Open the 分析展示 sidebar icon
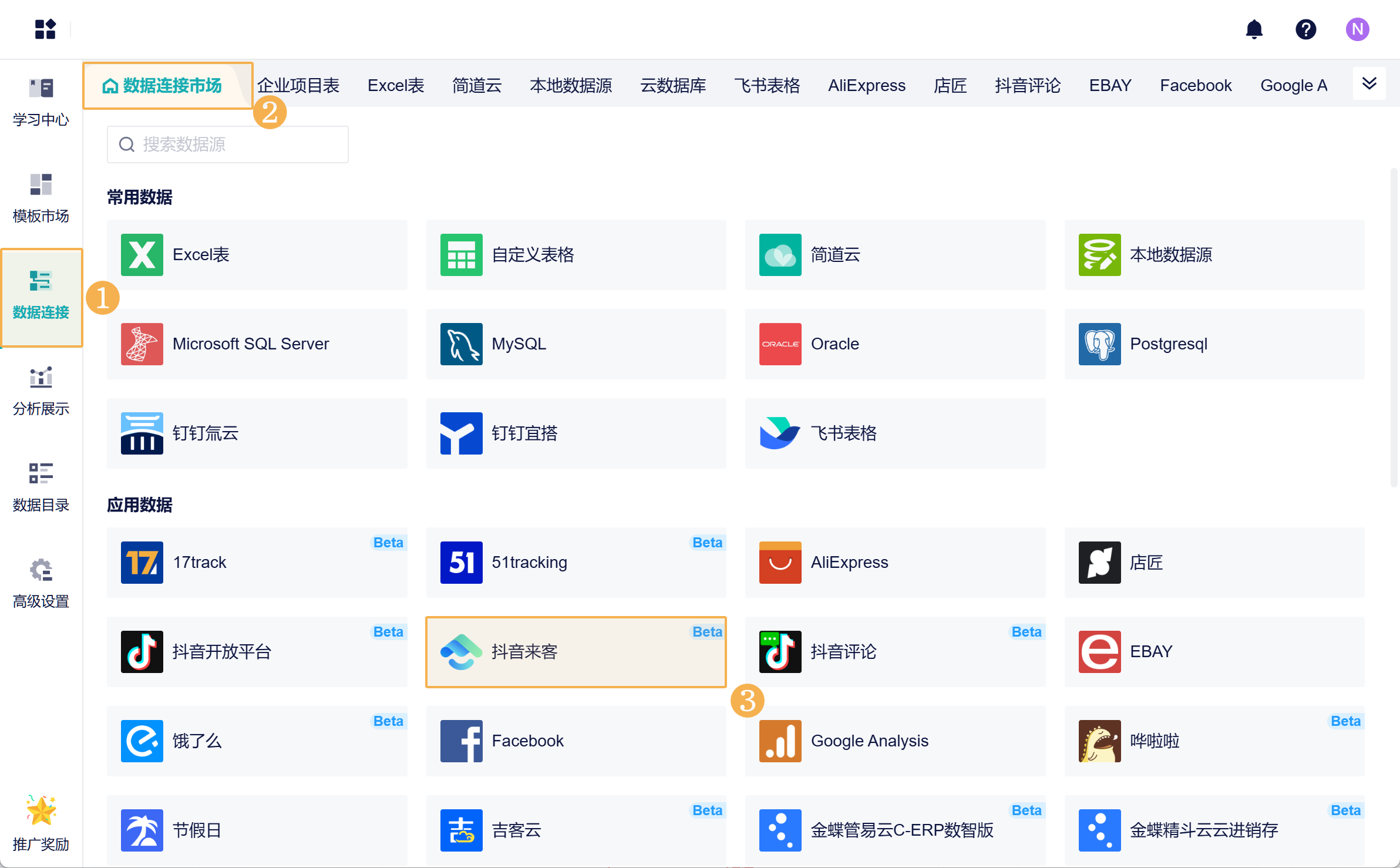Image resolution: width=1400 pixels, height=868 pixels. 40,391
